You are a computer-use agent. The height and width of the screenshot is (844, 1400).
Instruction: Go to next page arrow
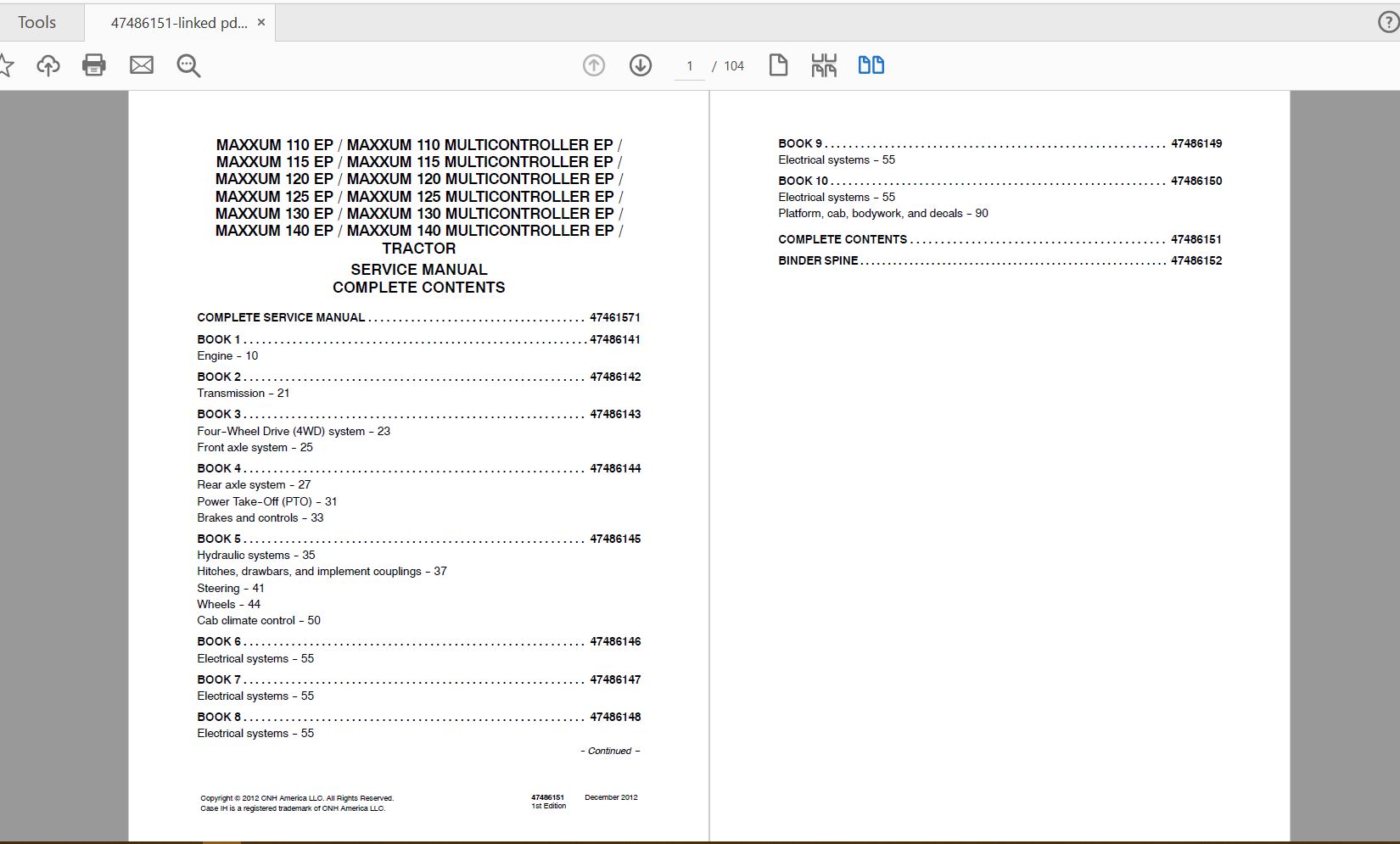tap(641, 65)
